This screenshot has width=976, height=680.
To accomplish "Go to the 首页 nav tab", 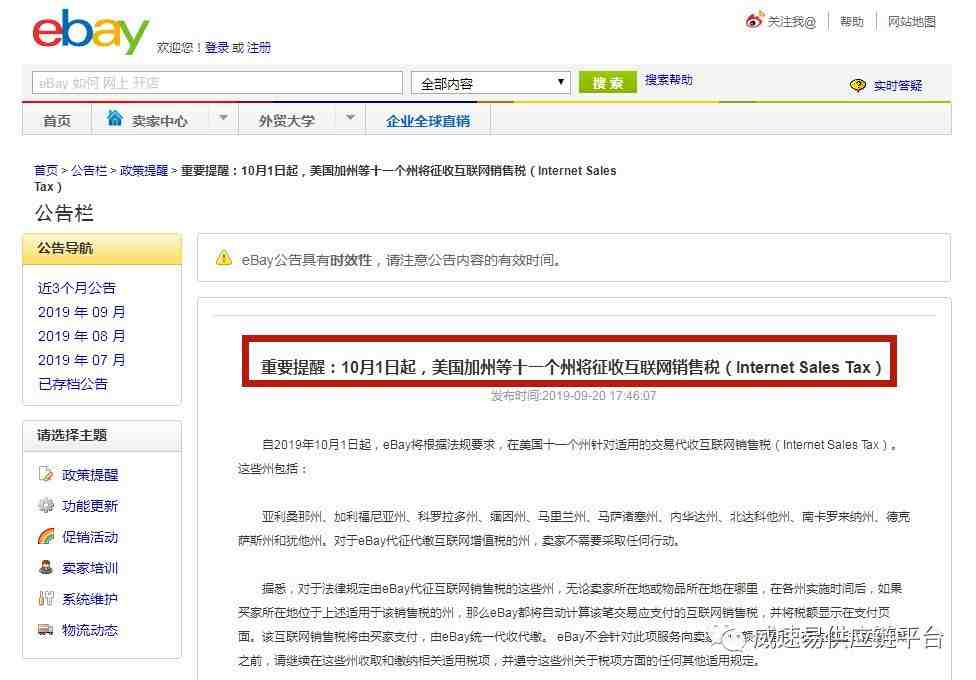I will pyautogui.click(x=57, y=120).
